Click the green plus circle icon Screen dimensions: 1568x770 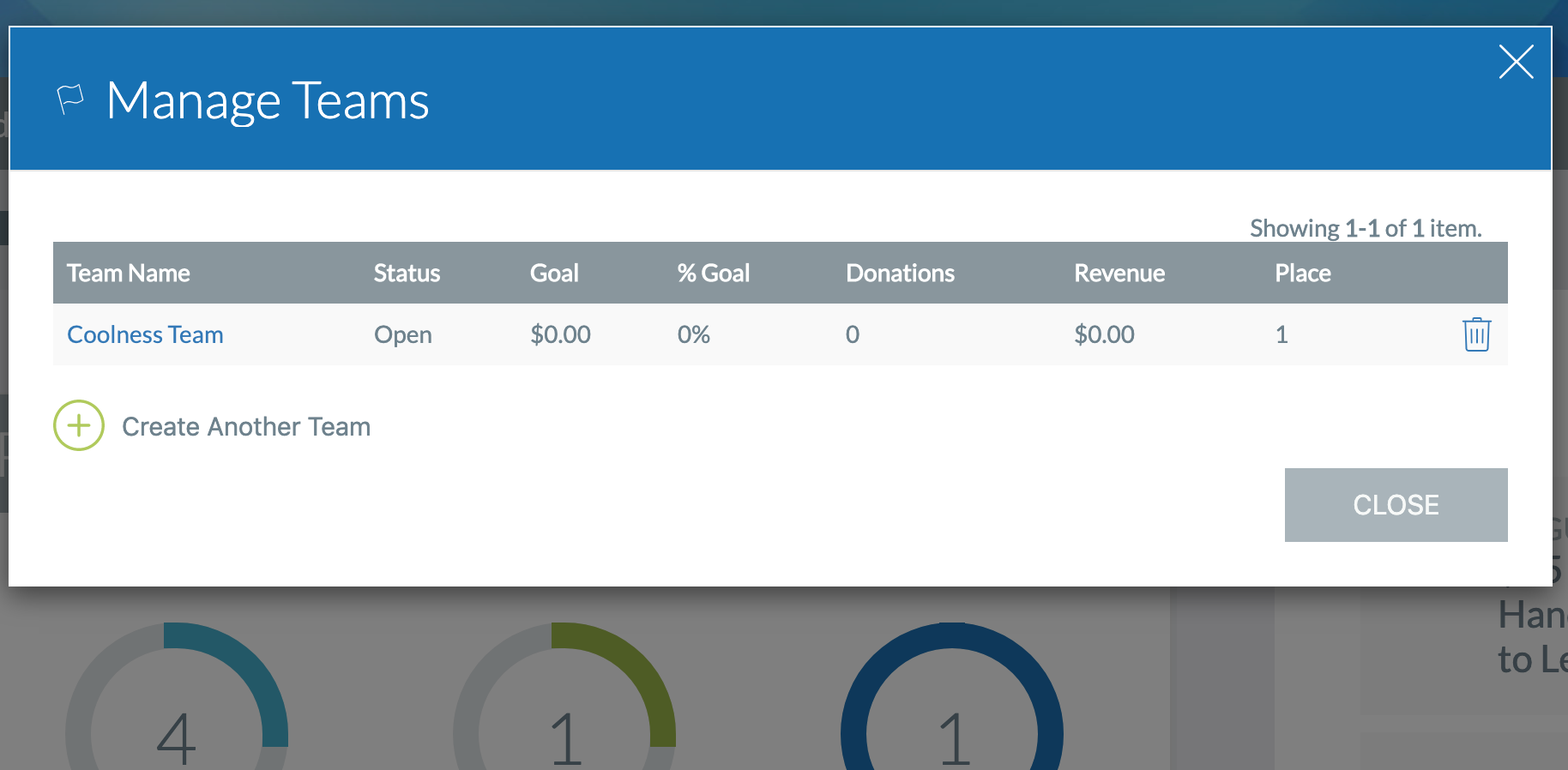[79, 425]
